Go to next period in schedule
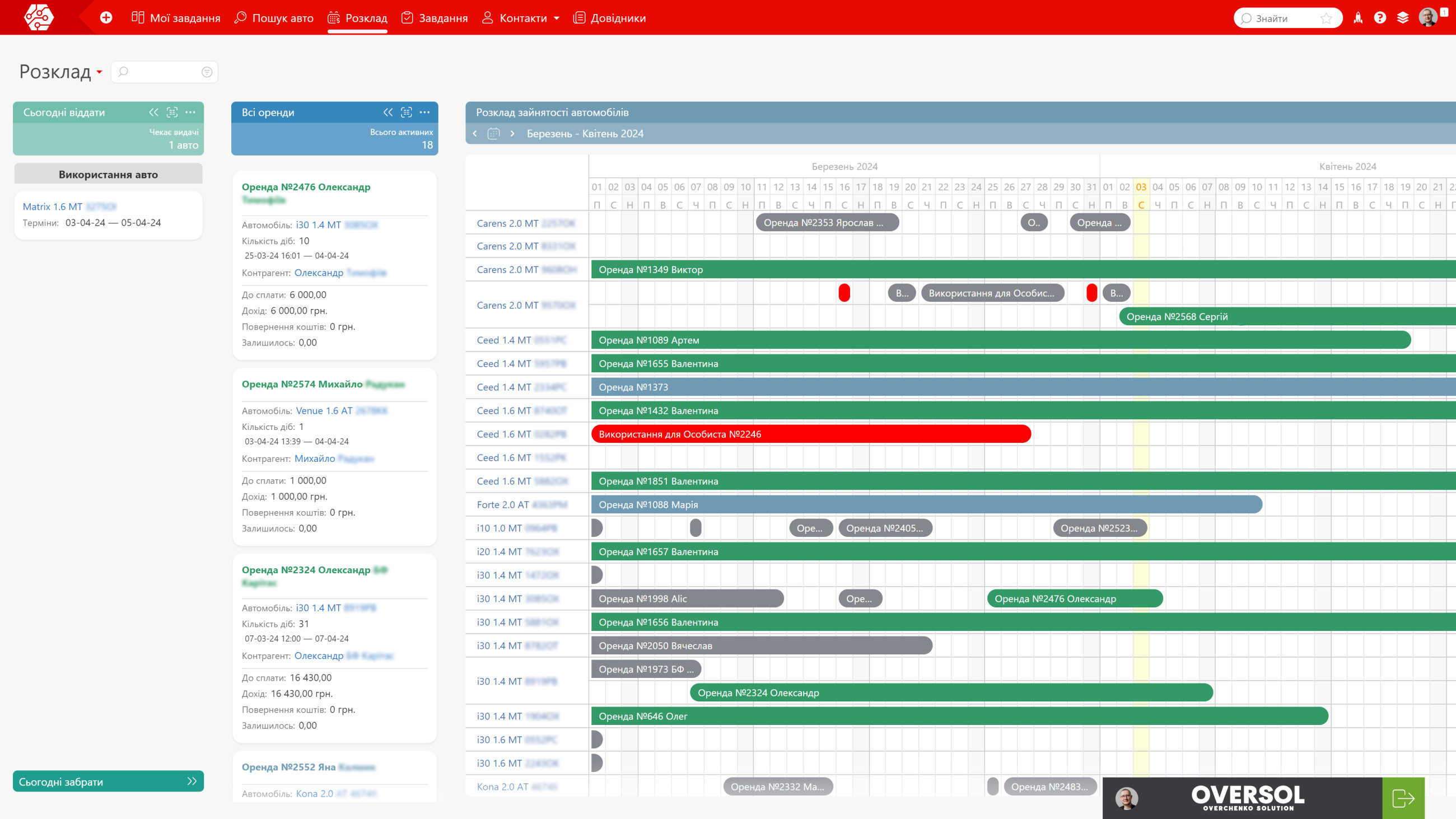 (512, 133)
